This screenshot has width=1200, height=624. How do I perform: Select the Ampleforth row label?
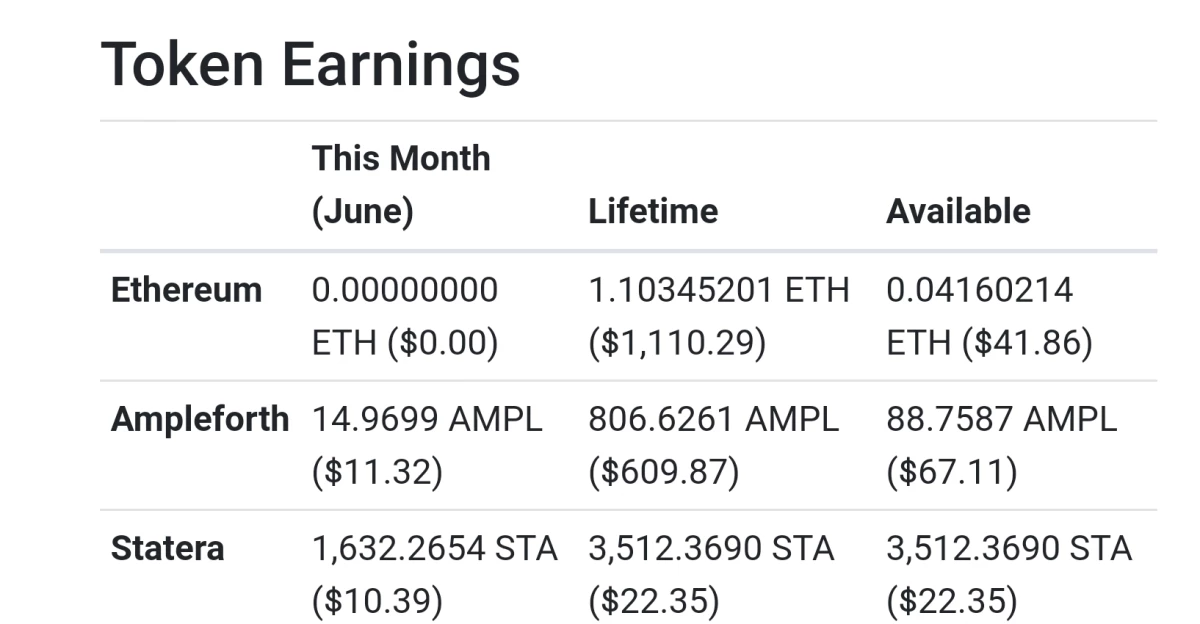200,419
